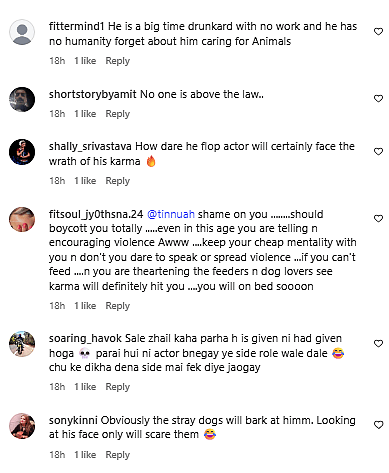
Task: Reply to the 'No one is above the law' comment
Action: [117, 114]
